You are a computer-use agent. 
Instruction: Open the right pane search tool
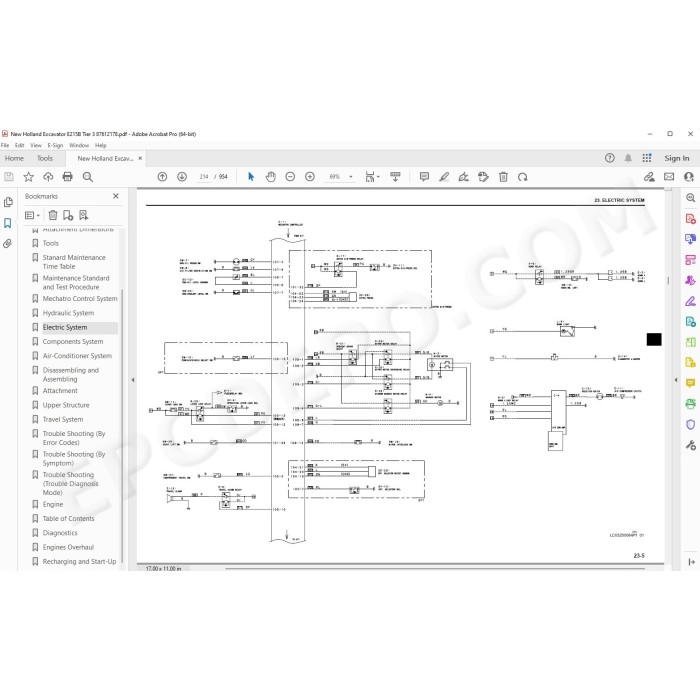(x=690, y=198)
